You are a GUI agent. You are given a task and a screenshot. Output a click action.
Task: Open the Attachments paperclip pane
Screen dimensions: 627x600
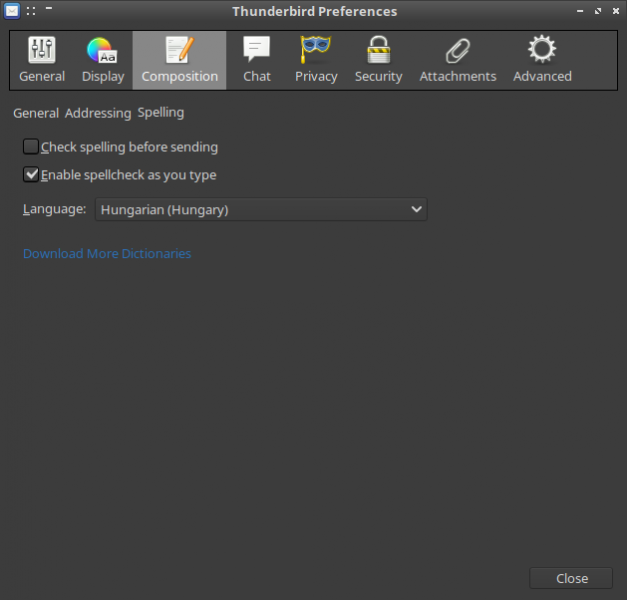(x=458, y=60)
